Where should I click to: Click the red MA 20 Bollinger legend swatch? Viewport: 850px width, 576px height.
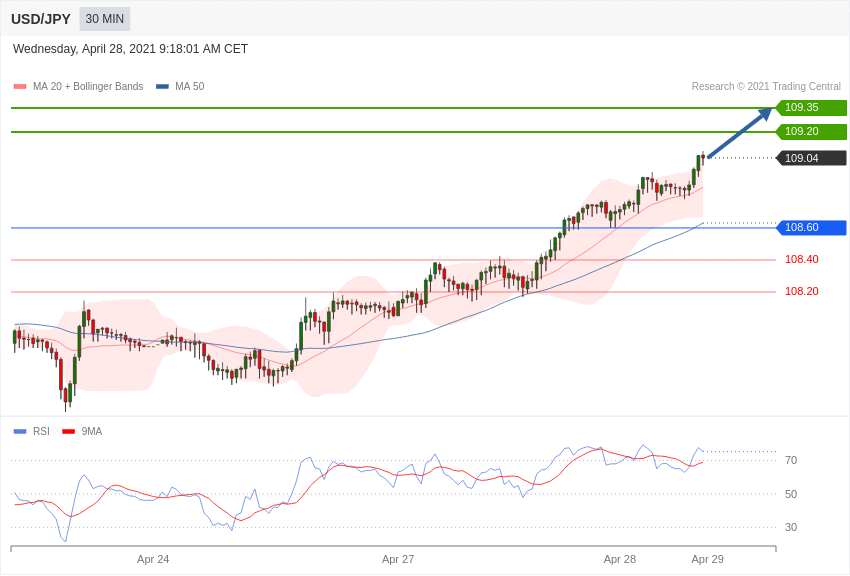(x=20, y=87)
